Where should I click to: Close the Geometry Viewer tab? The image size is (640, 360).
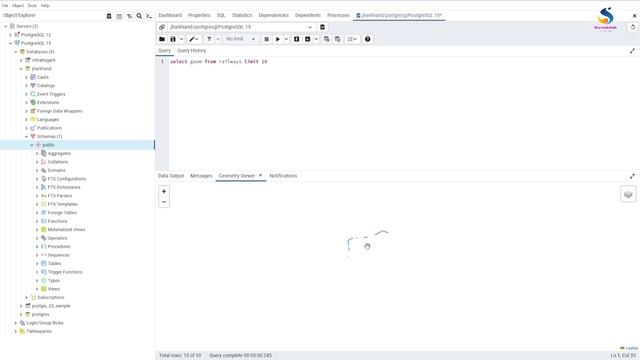coord(260,176)
